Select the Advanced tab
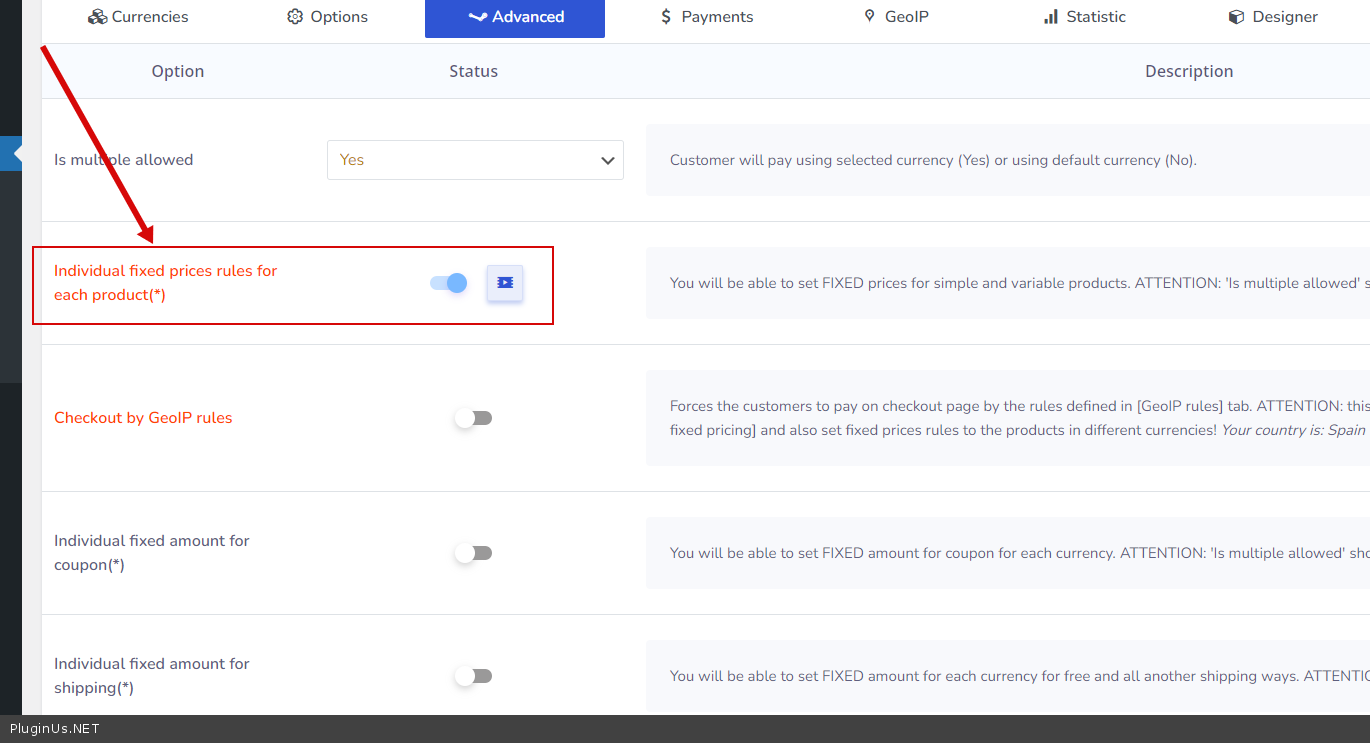Image resolution: width=1370 pixels, height=743 pixels. [x=515, y=17]
